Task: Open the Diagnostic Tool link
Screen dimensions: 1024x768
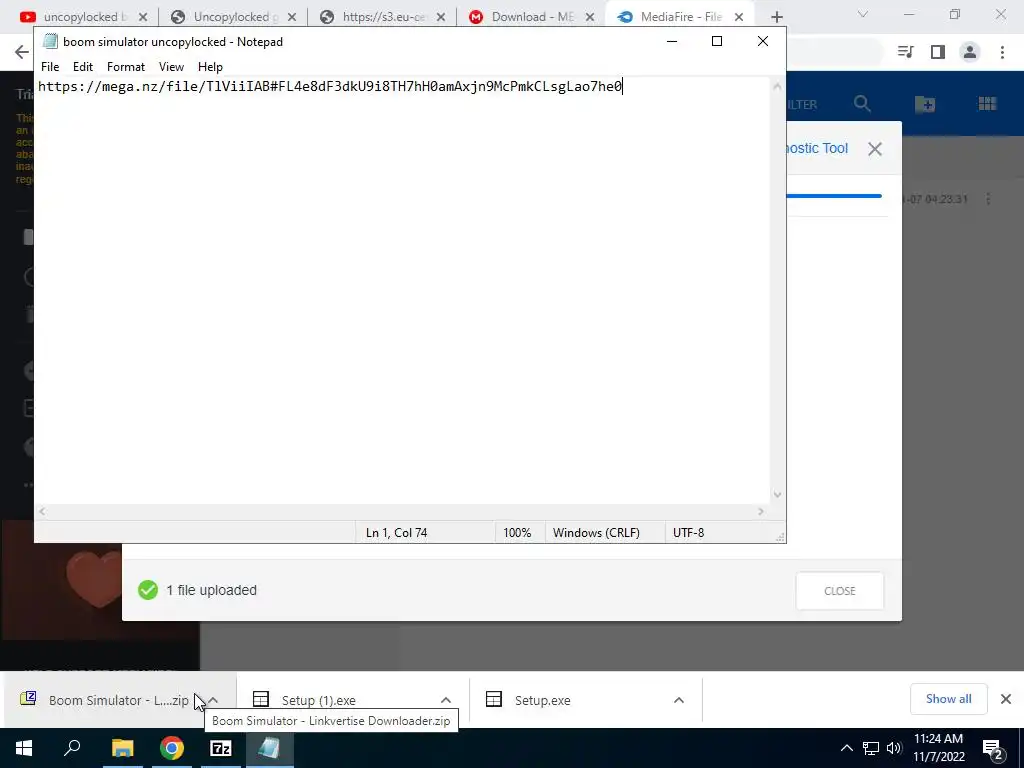Action: point(817,148)
